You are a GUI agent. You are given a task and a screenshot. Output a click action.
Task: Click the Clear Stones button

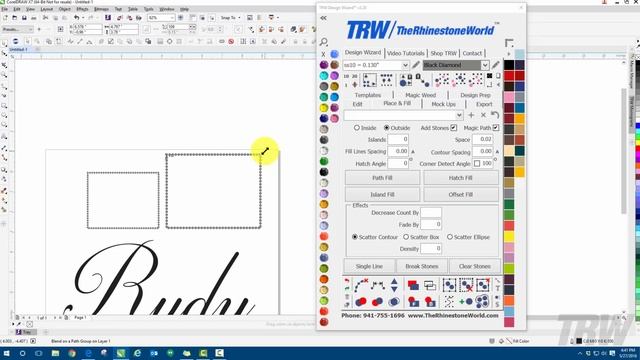click(x=474, y=266)
